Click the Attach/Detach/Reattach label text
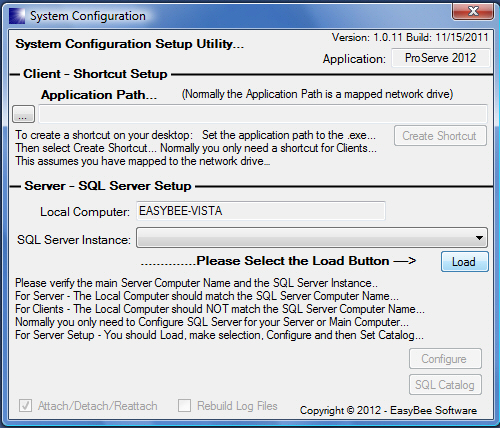The height and width of the screenshot is (428, 500). coord(97,406)
